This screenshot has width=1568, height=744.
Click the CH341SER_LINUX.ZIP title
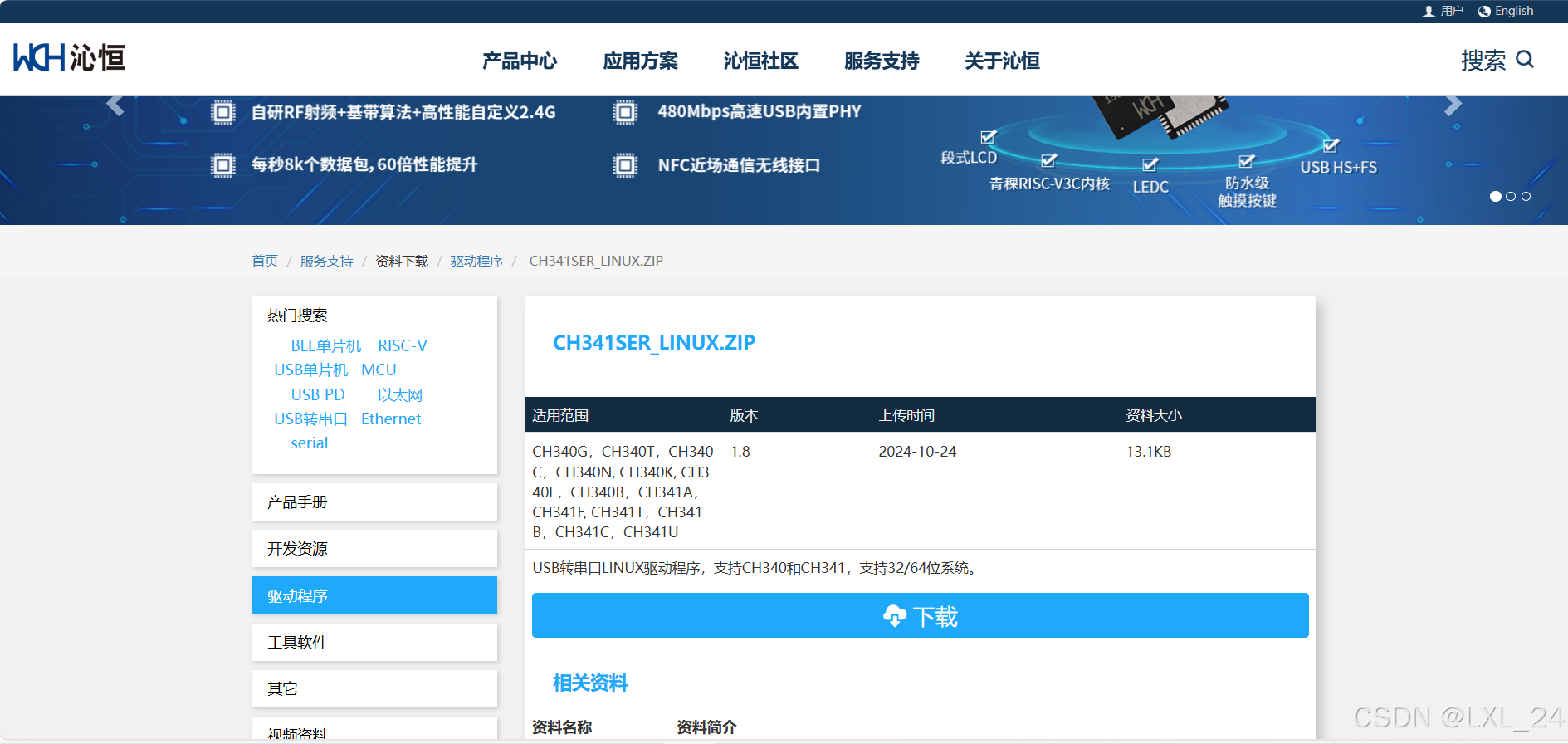pyautogui.click(x=654, y=343)
